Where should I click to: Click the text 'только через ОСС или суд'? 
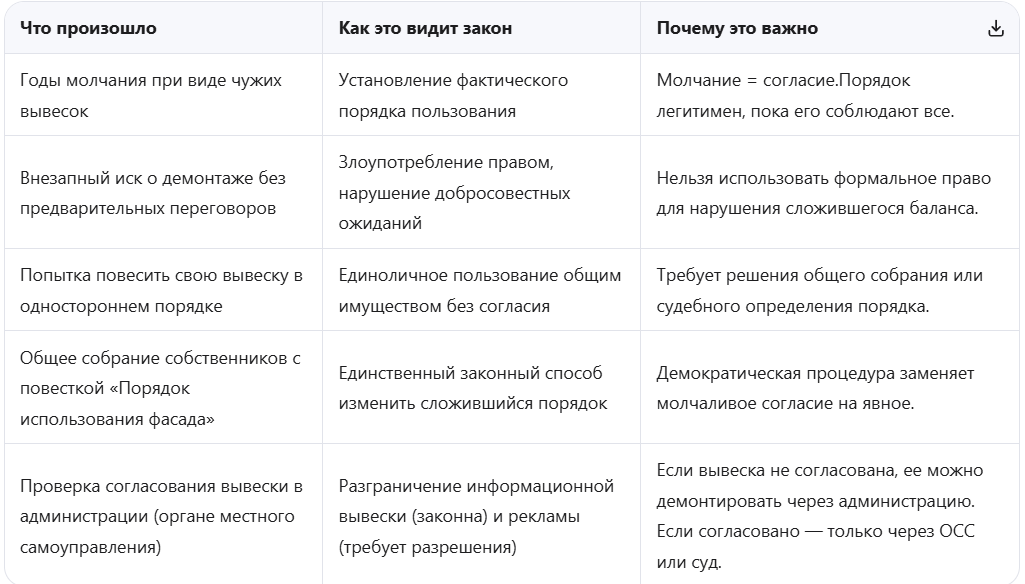coord(816,546)
